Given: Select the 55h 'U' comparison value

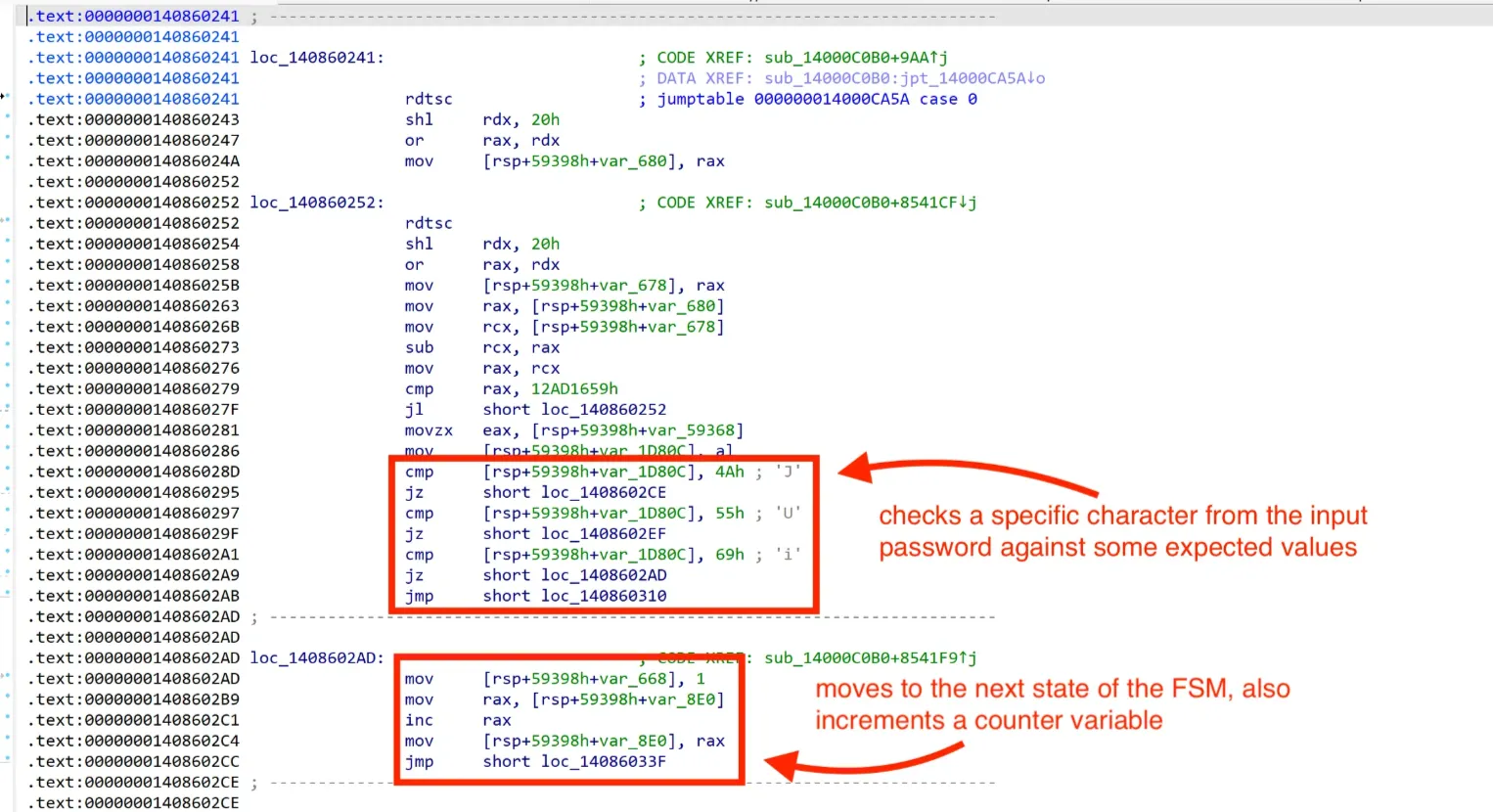Looking at the screenshot, I should pyautogui.click(x=729, y=514).
